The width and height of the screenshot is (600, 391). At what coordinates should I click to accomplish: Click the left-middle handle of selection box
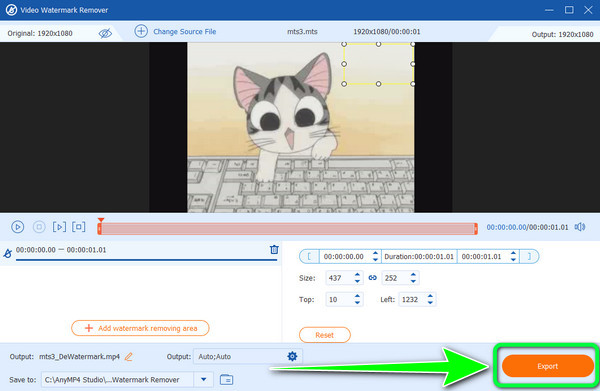[x=344, y=64]
